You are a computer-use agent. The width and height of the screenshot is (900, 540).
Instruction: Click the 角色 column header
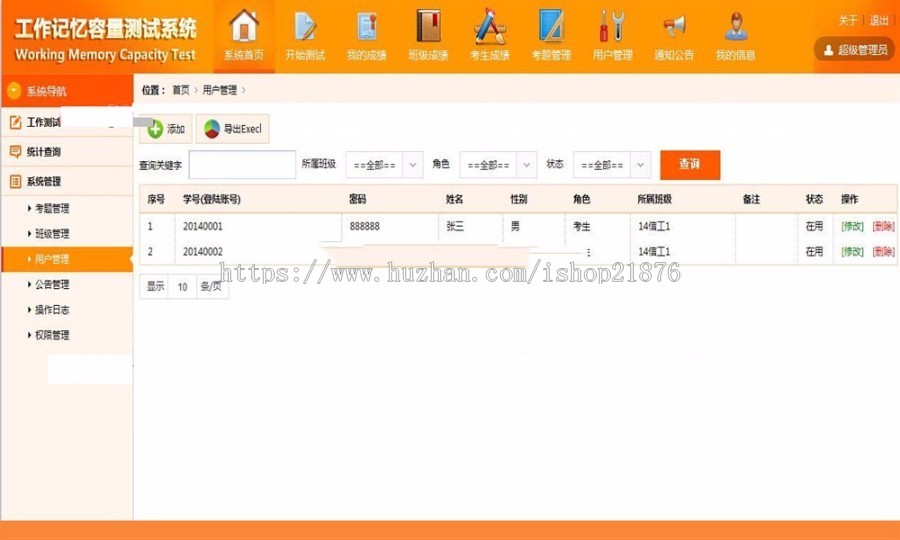click(x=581, y=199)
